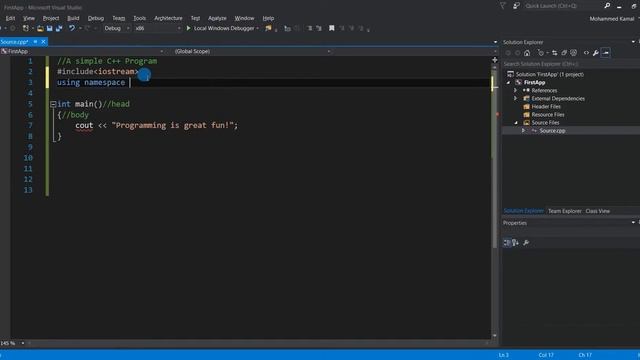Pin the Source.cpp tab
This screenshot has height=360, width=640.
[36, 42]
